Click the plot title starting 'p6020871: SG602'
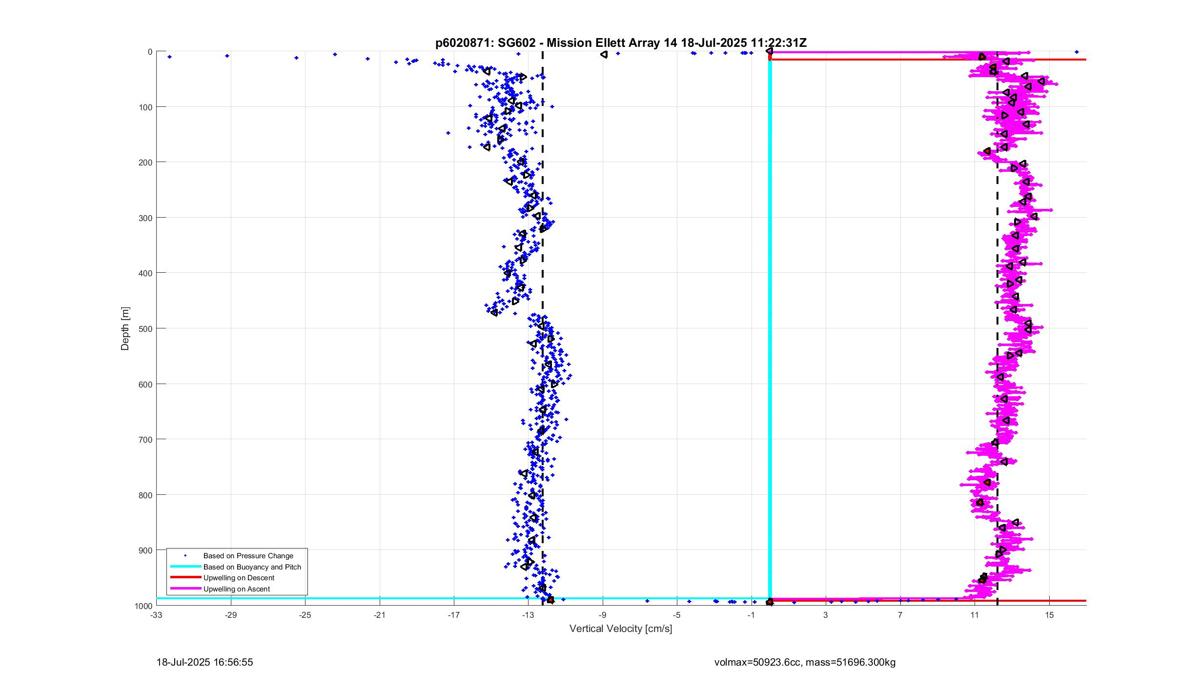 (621, 42)
